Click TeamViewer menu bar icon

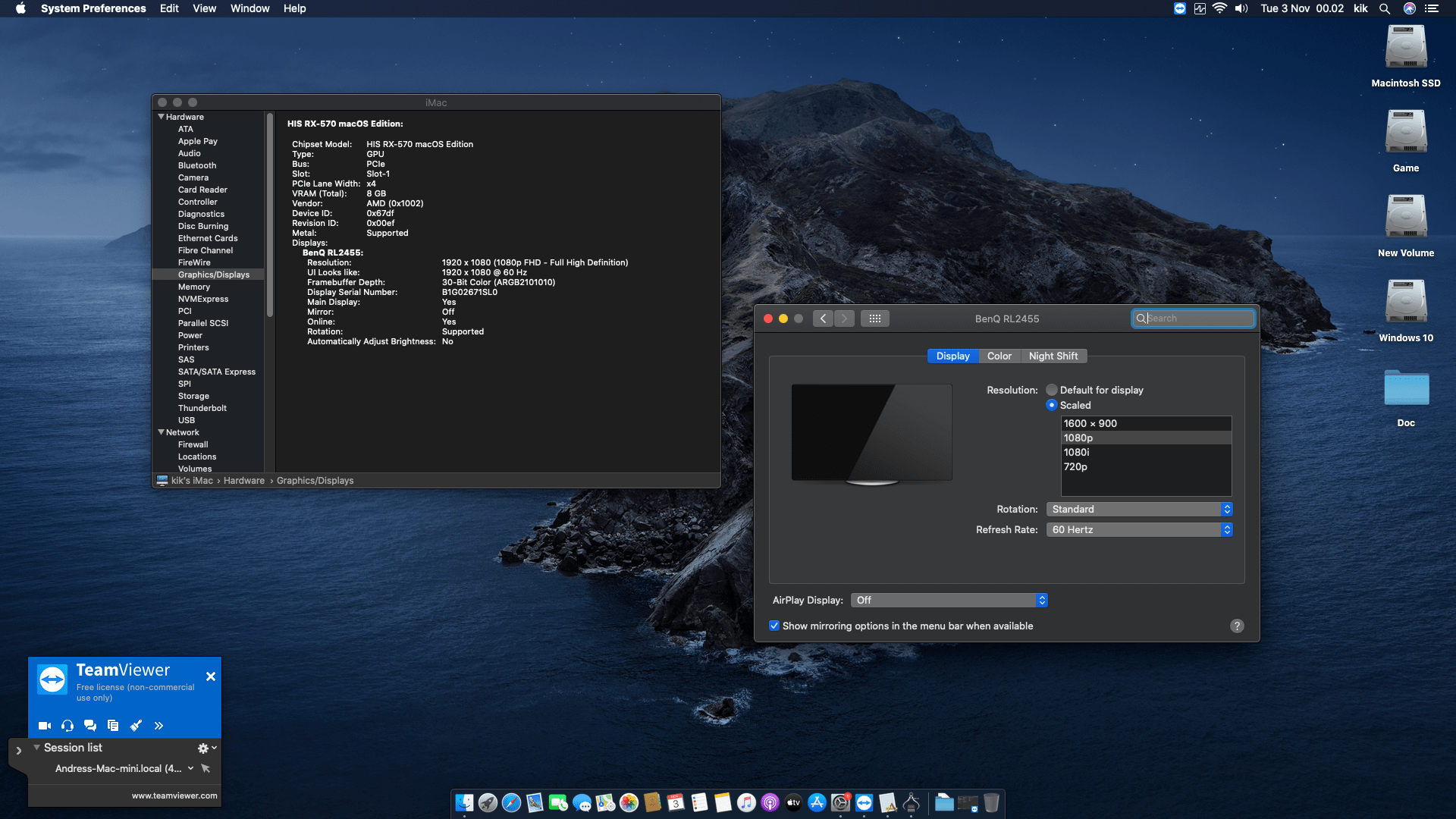tap(1179, 8)
